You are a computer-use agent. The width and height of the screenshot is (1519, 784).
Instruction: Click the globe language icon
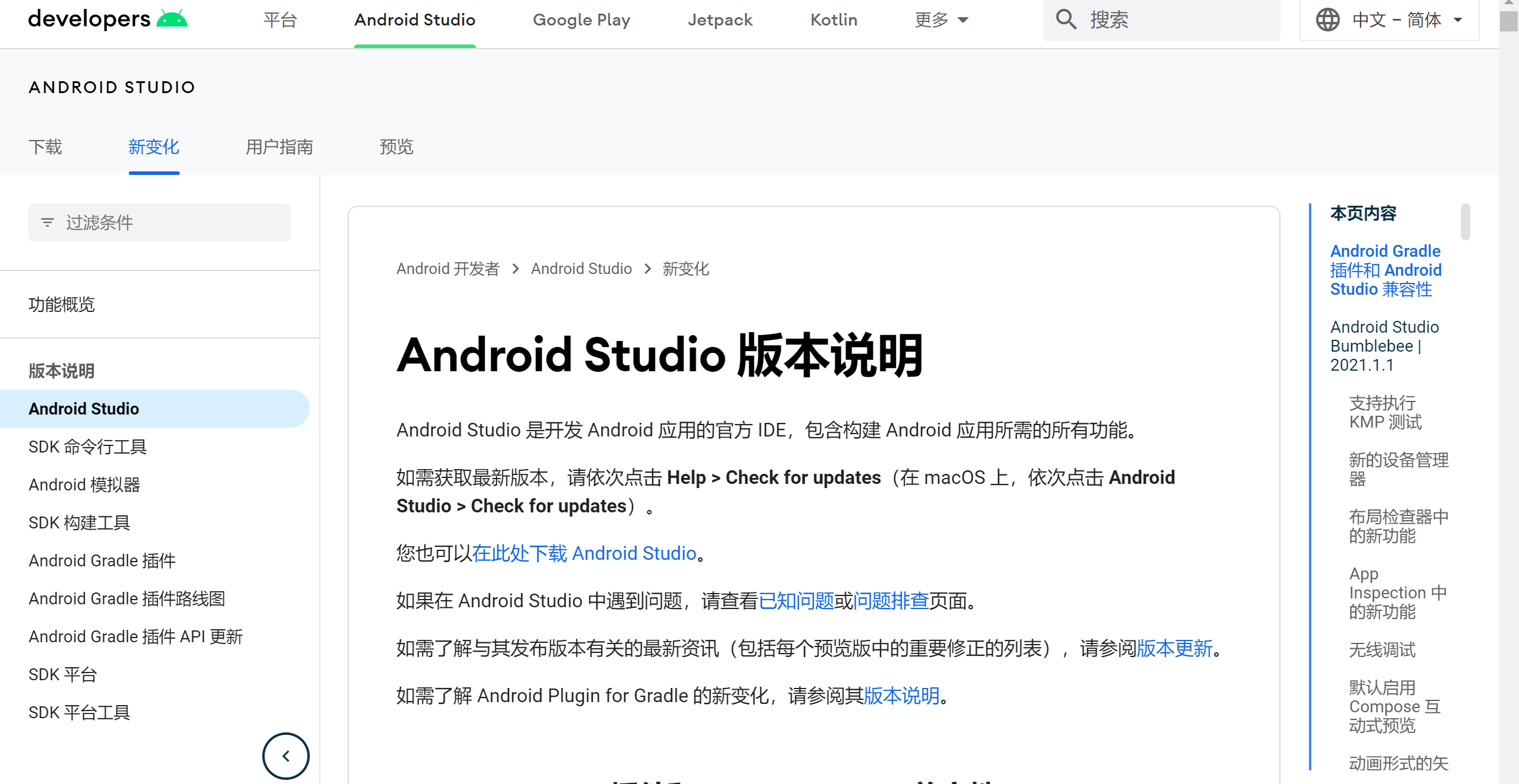[1327, 20]
